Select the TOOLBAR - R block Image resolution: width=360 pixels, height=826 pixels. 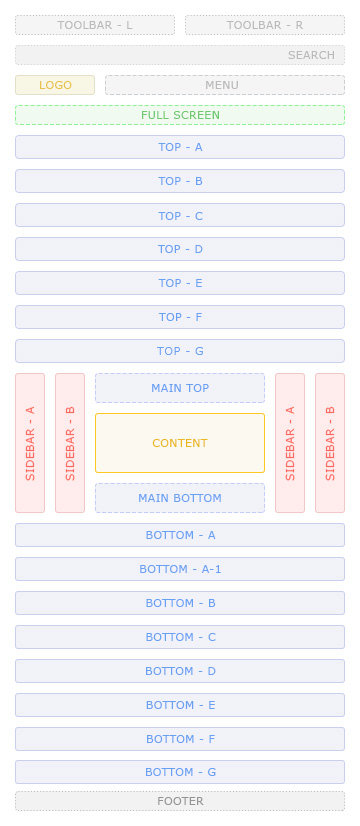point(265,25)
